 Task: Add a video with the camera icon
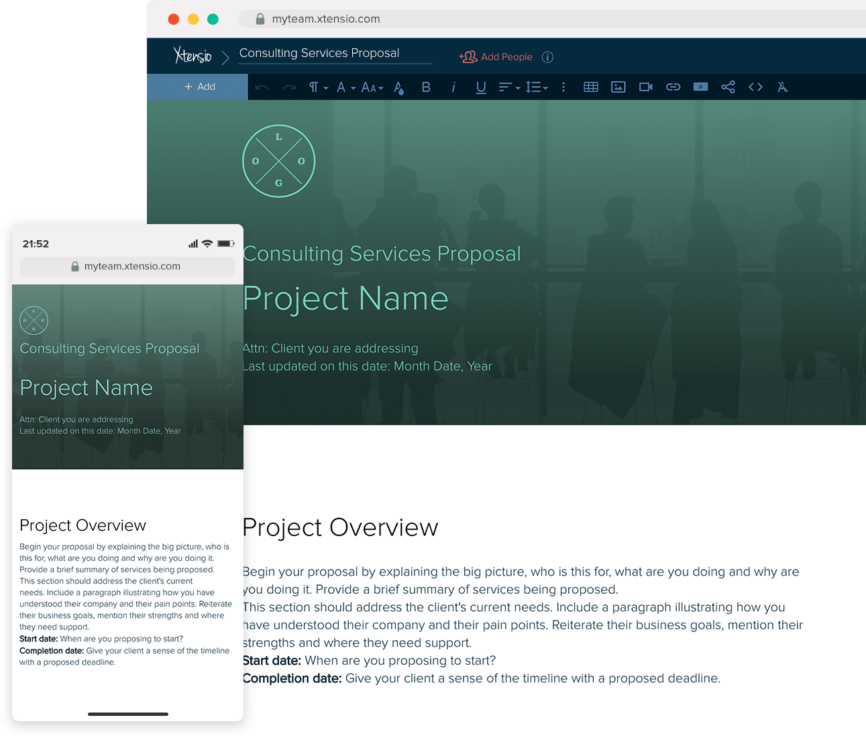pyautogui.click(x=645, y=87)
